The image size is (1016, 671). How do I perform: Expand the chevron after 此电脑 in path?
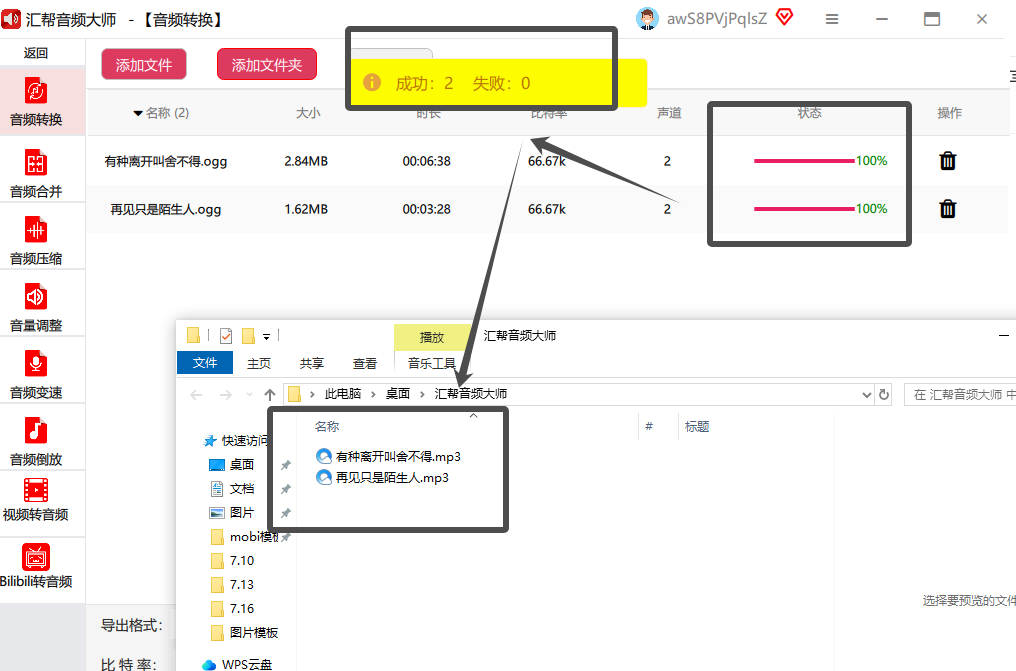(373, 394)
